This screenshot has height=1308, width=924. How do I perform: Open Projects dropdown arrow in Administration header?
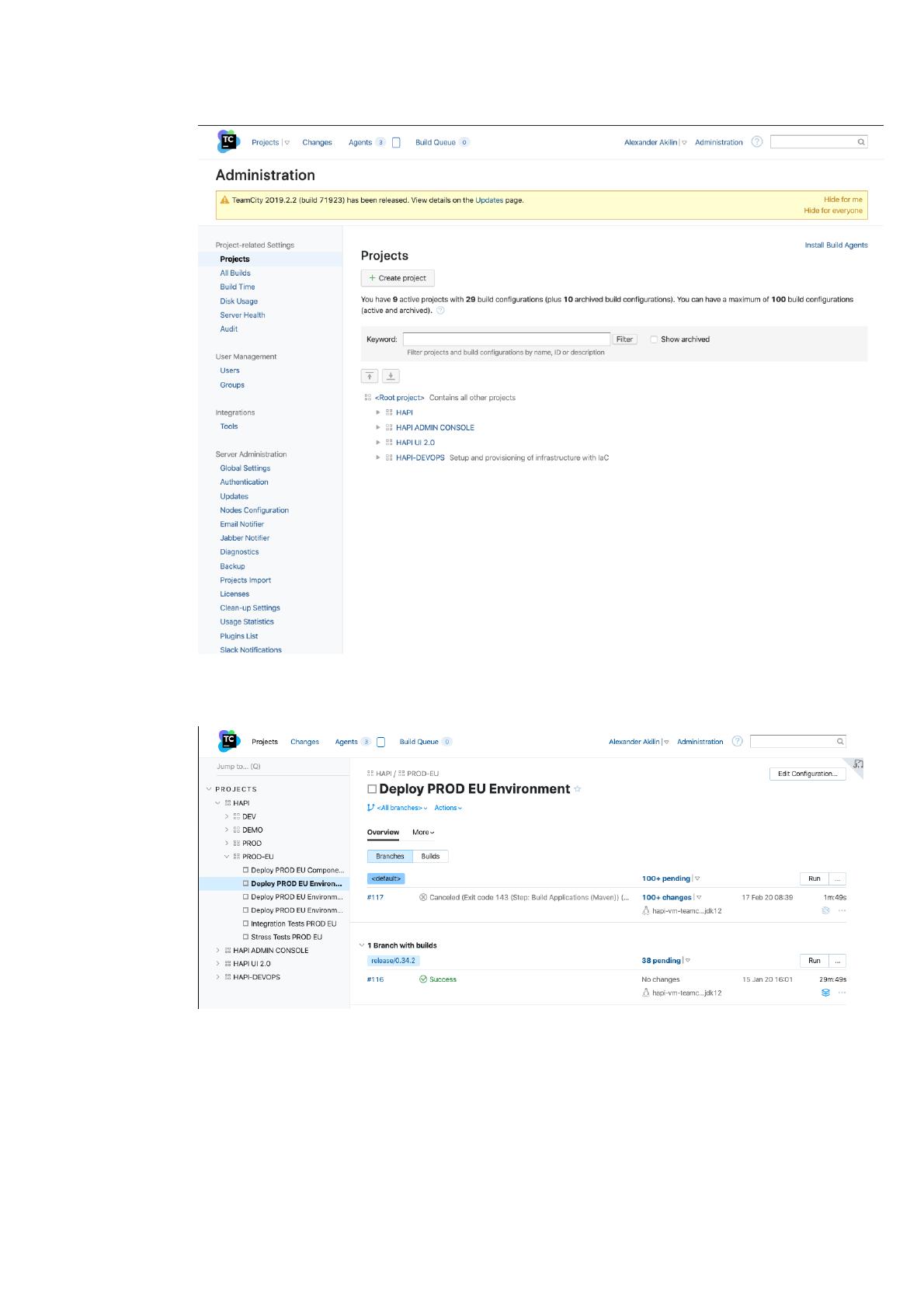point(287,142)
